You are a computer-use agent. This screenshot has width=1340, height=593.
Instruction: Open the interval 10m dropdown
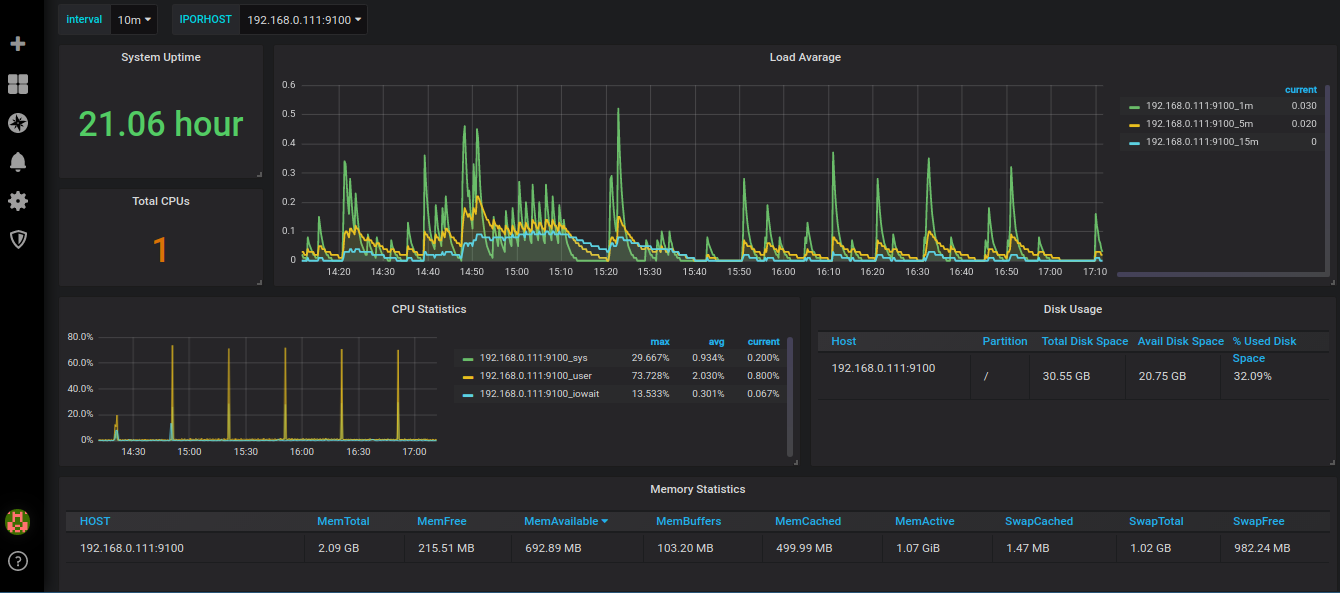coord(134,20)
